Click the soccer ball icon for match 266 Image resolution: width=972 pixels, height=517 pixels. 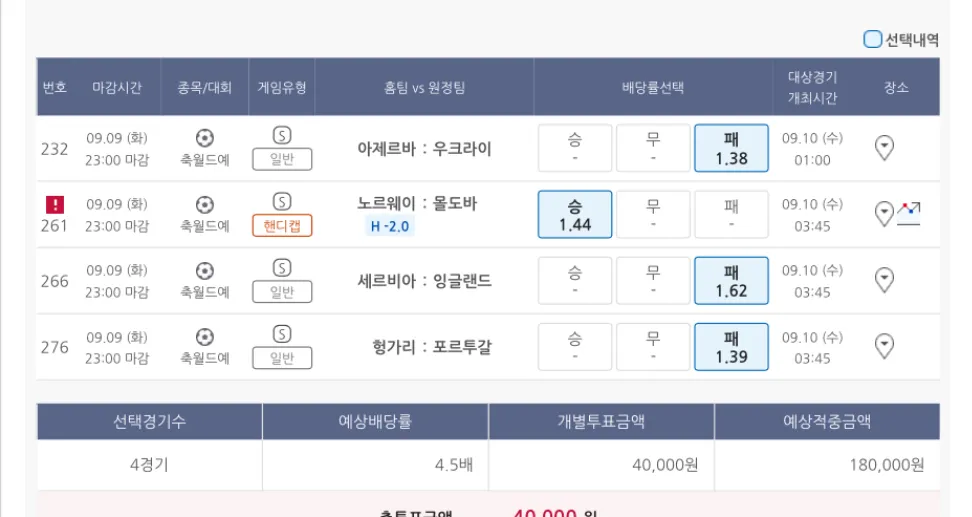(205, 270)
